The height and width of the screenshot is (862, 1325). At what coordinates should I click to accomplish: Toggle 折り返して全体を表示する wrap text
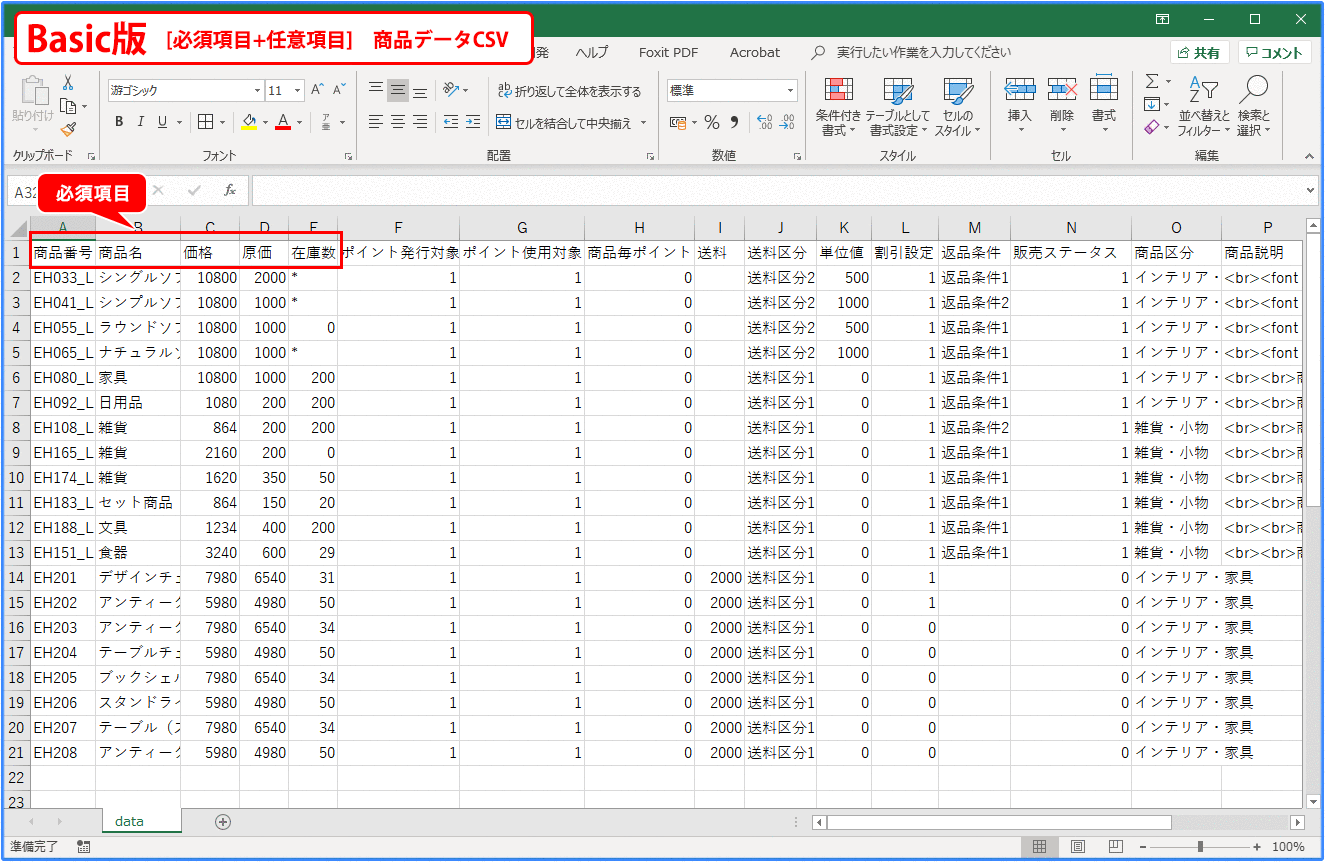click(569, 91)
